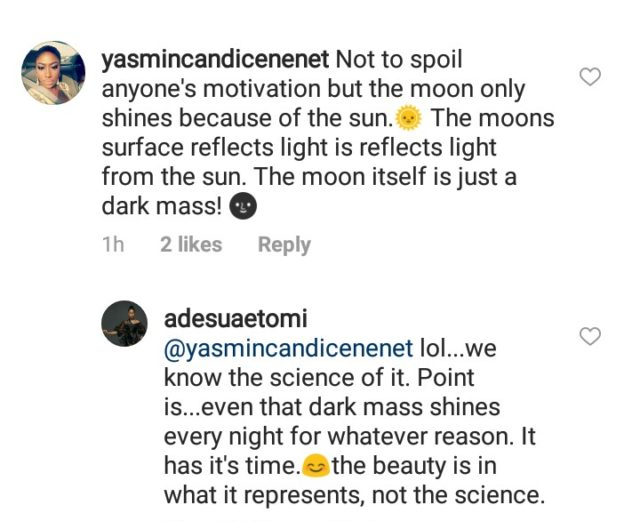The image size is (640, 522).
Task: Click the "1h" comment timestamp
Action: pyautogui.click(x=113, y=245)
